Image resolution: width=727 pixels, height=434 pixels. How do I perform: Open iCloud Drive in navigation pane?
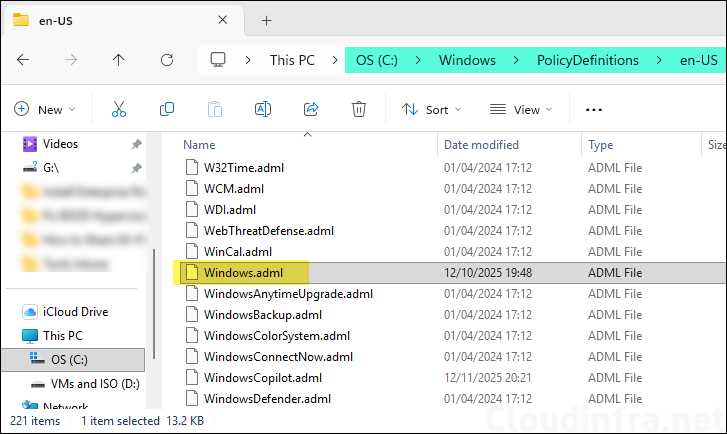click(75, 312)
